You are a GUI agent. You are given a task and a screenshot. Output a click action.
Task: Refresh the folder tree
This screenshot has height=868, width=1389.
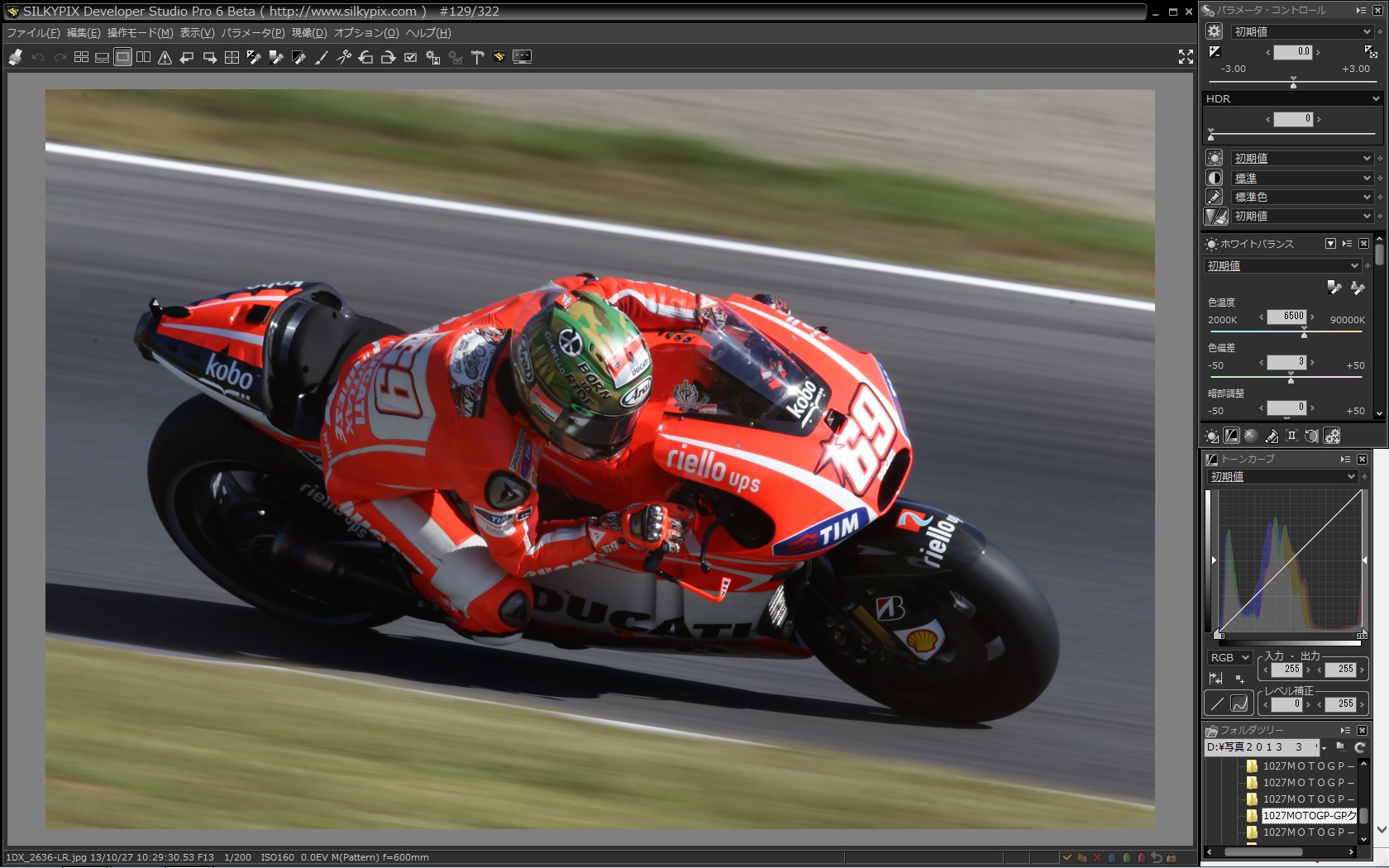click(x=1360, y=747)
